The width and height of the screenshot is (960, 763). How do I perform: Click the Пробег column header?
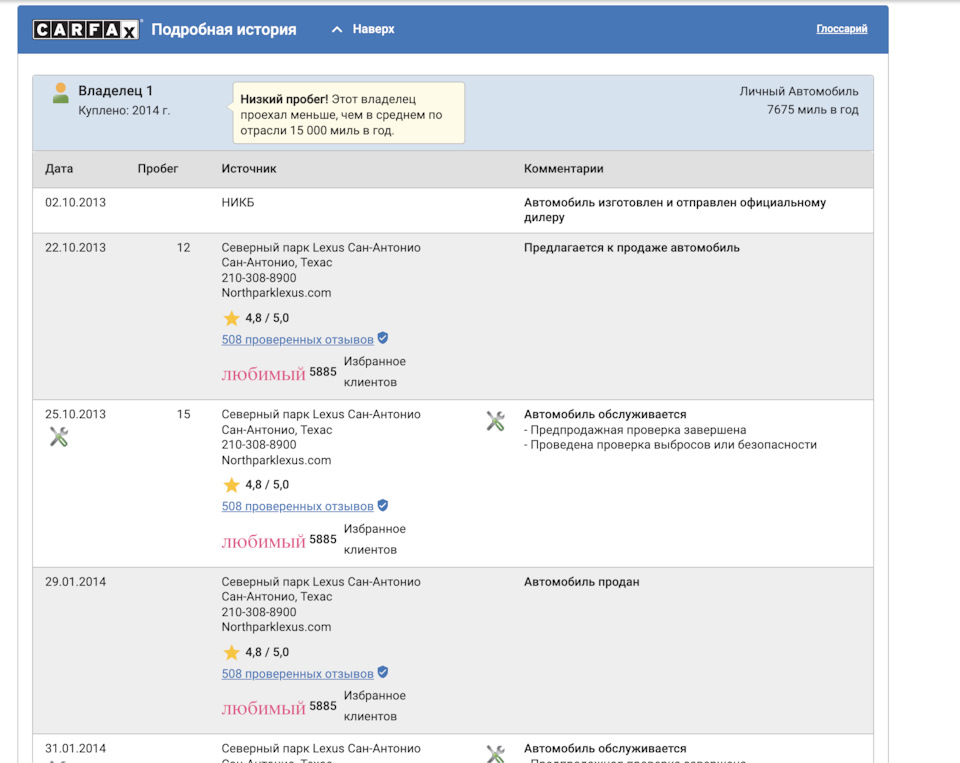(x=158, y=168)
